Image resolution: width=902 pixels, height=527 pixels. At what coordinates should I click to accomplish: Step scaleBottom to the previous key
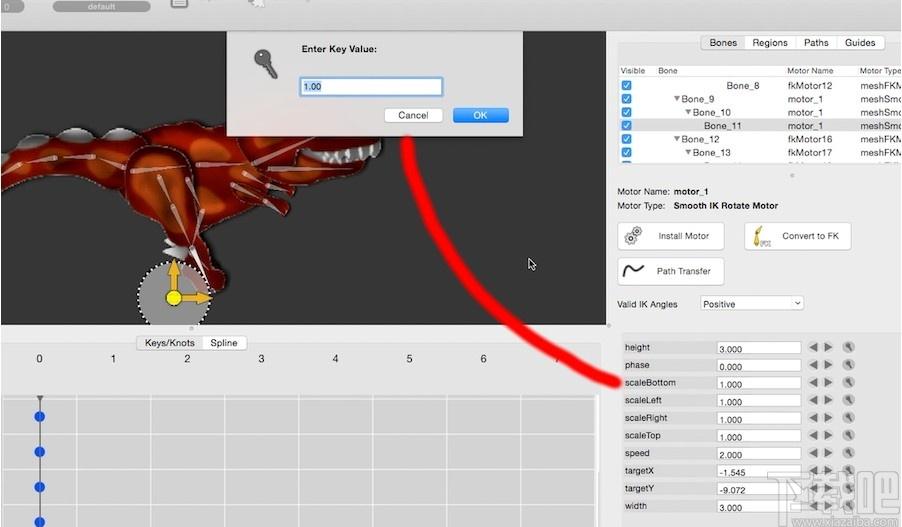(813, 383)
